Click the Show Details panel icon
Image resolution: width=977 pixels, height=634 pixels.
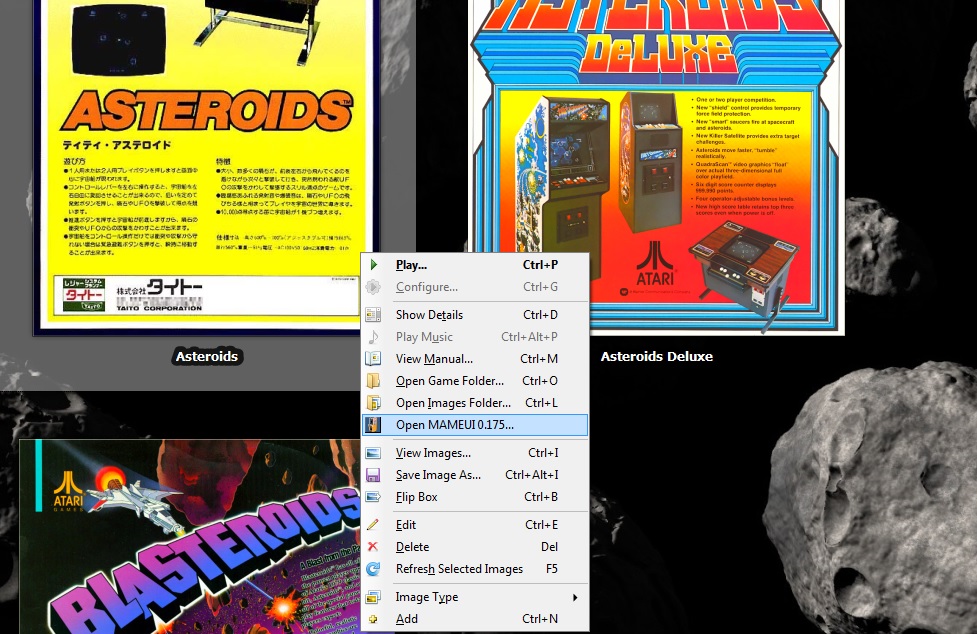(373, 315)
